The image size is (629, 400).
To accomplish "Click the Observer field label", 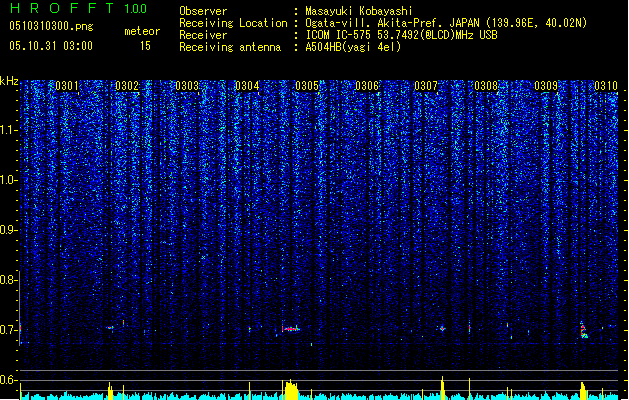I will [203, 11].
